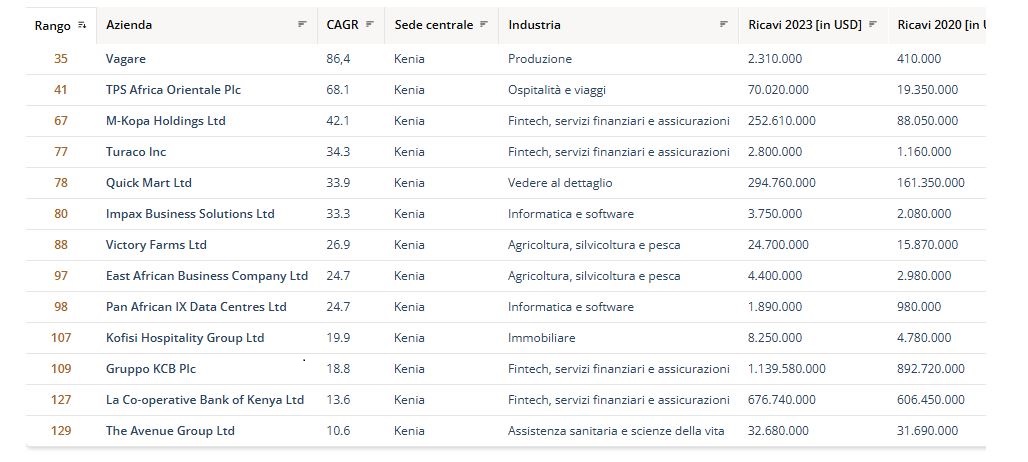Click the Sede centrale filter icon
The height and width of the screenshot is (462, 1028).
tap(484, 25)
